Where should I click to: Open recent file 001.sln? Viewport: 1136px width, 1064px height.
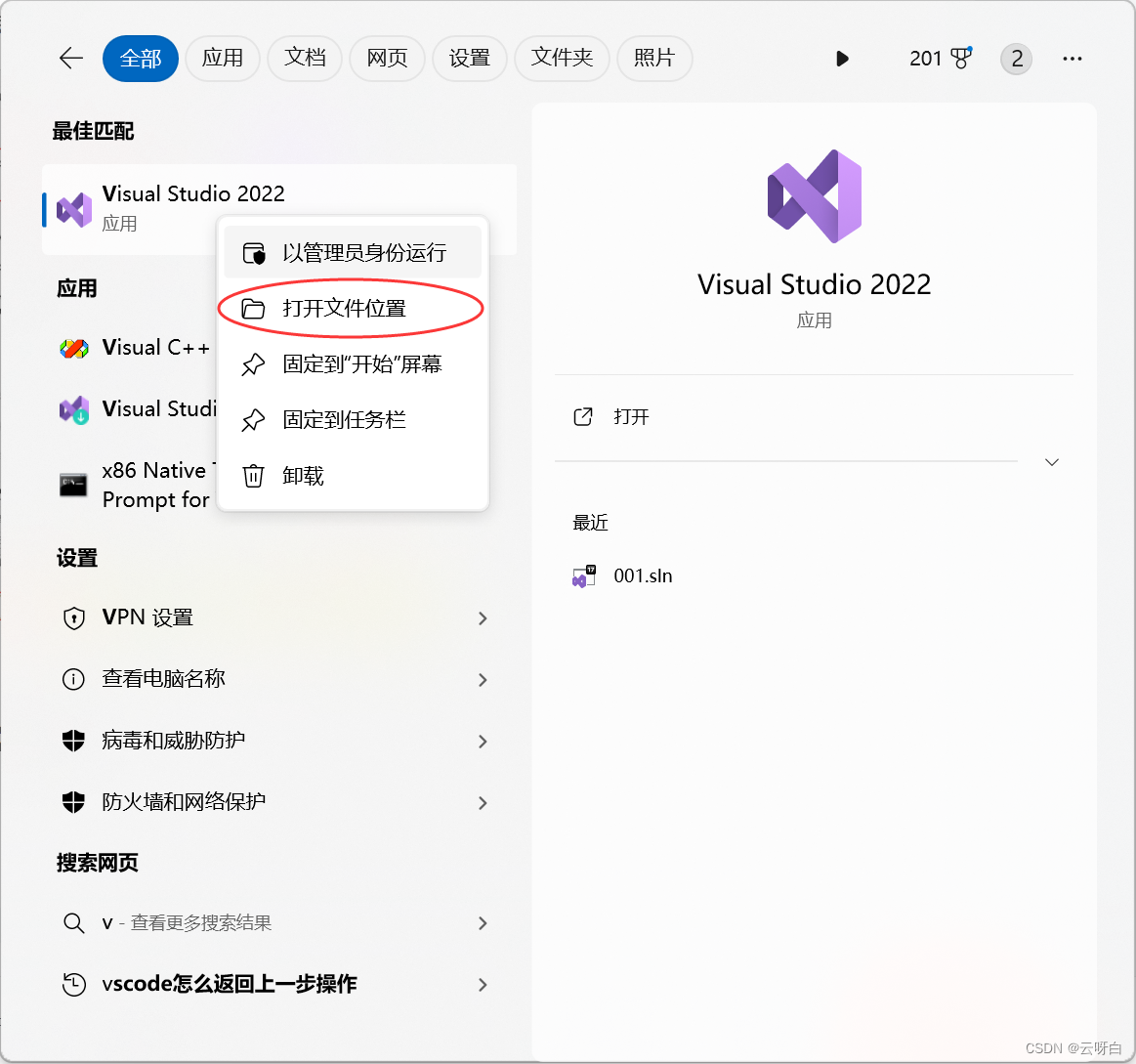pyautogui.click(x=643, y=576)
